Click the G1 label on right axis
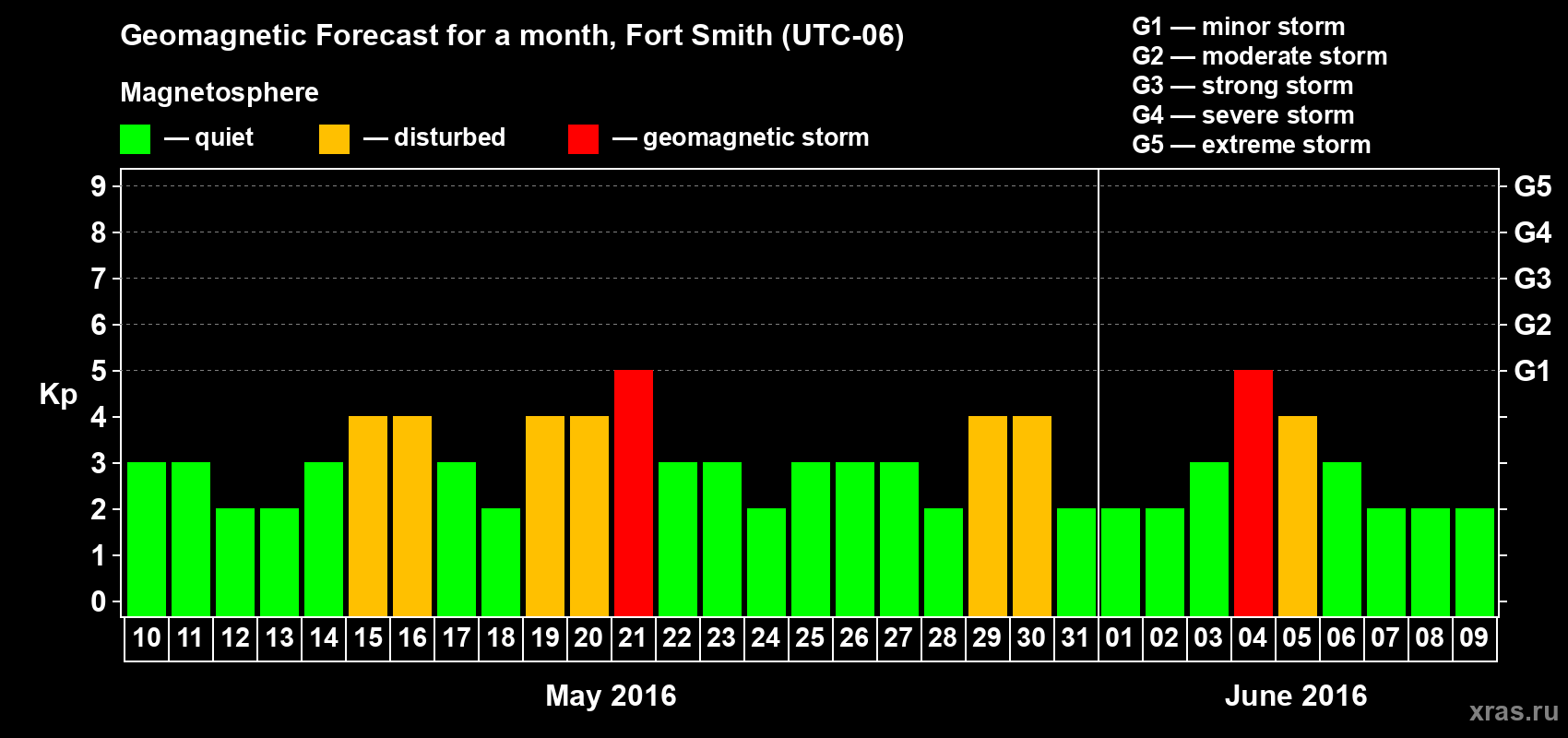The height and width of the screenshot is (738, 1568). (x=1532, y=371)
